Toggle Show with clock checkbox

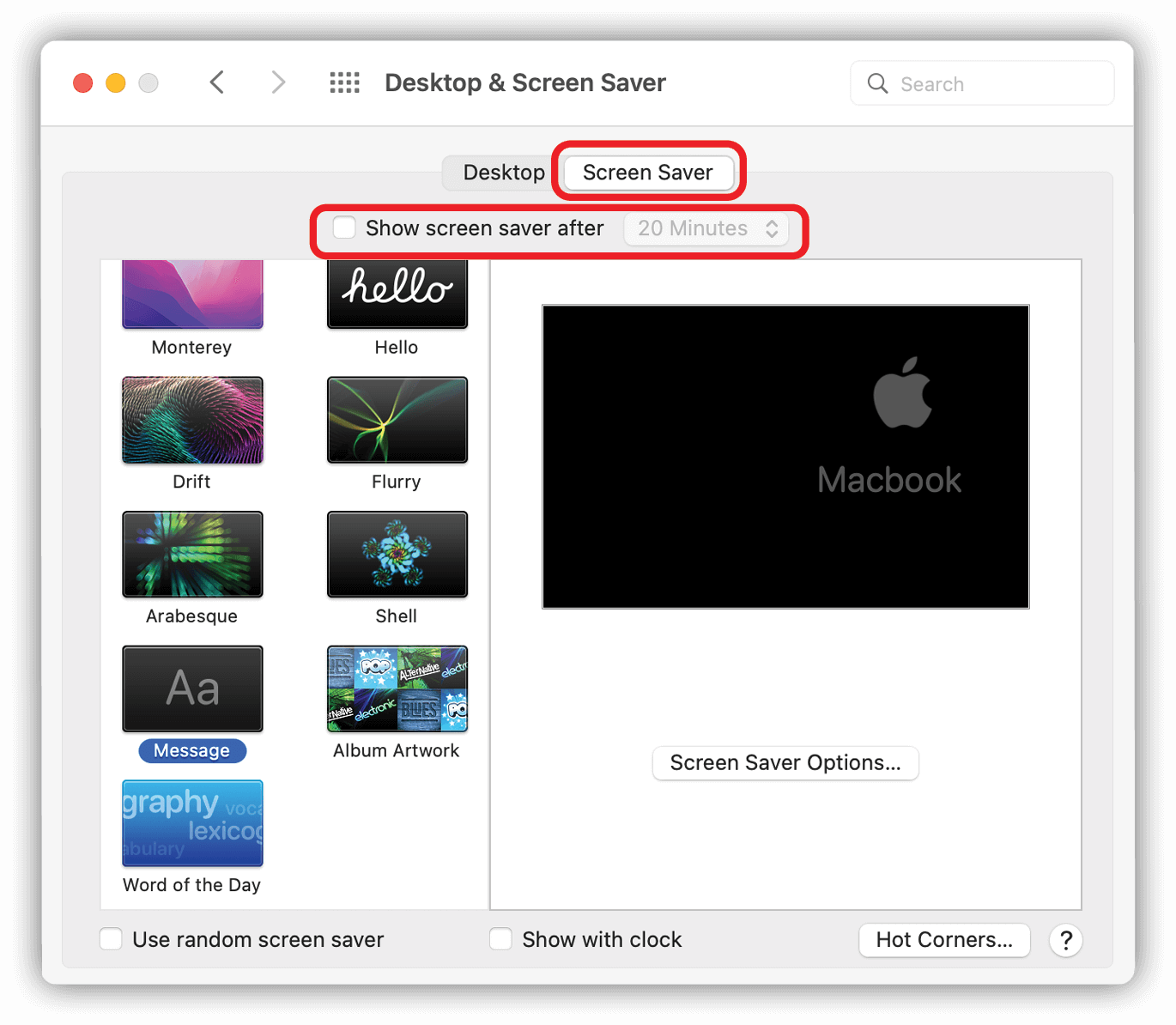tap(500, 938)
